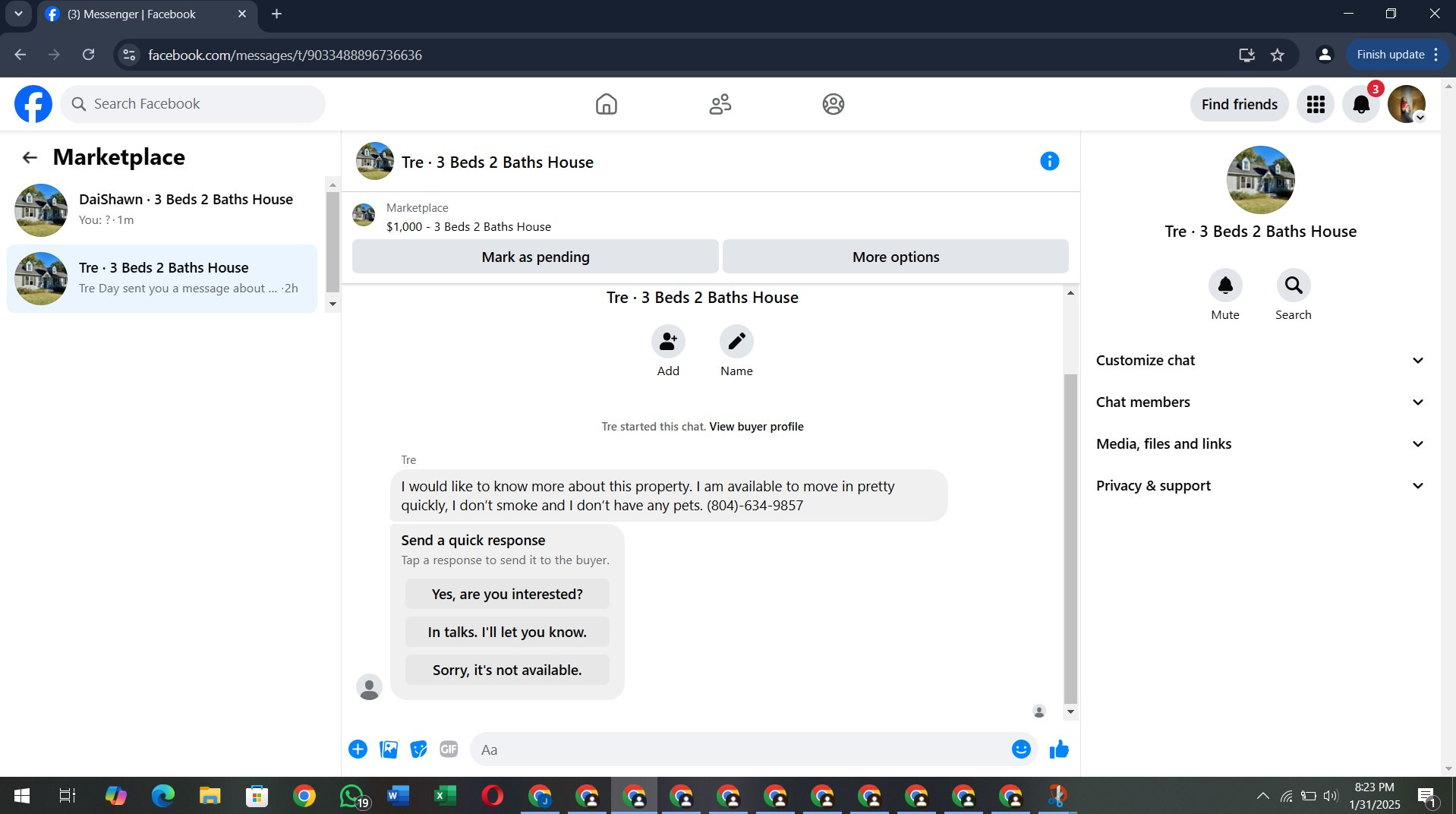
Task: Bookmark this page with the star icon
Action: [1278, 55]
